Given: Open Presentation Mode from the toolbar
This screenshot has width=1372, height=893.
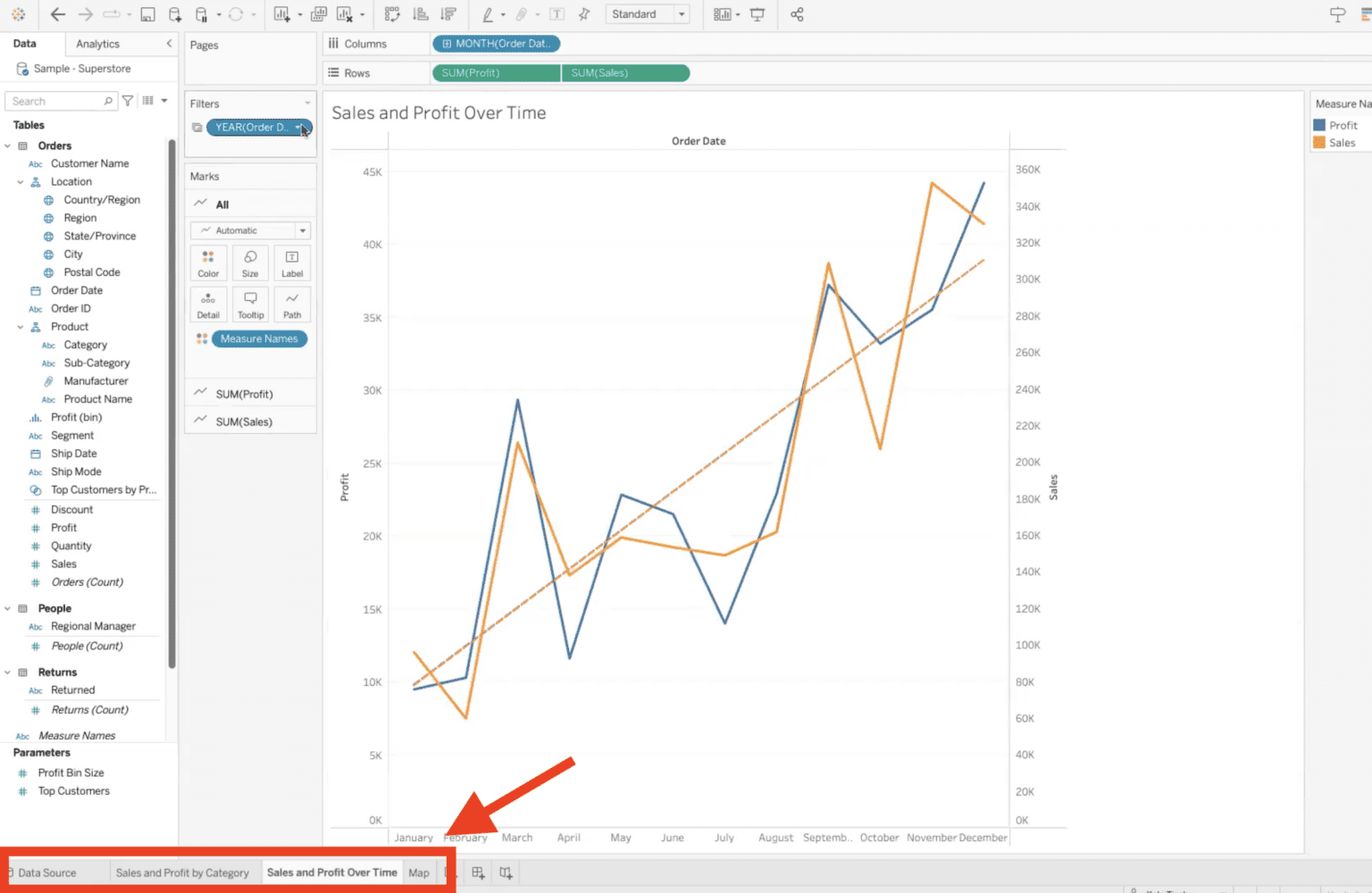Looking at the screenshot, I should [x=756, y=14].
